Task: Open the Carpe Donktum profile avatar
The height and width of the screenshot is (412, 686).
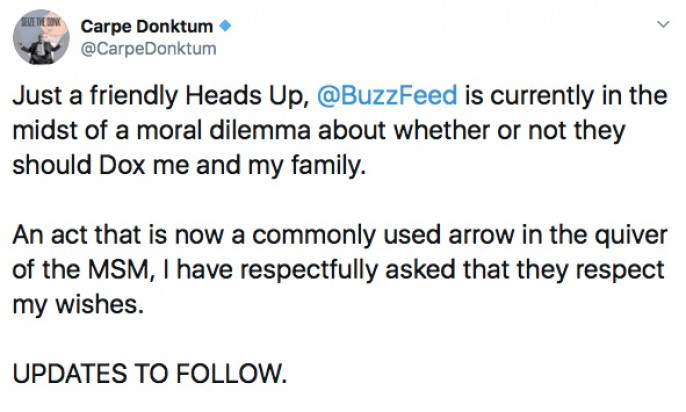Action: [41, 37]
